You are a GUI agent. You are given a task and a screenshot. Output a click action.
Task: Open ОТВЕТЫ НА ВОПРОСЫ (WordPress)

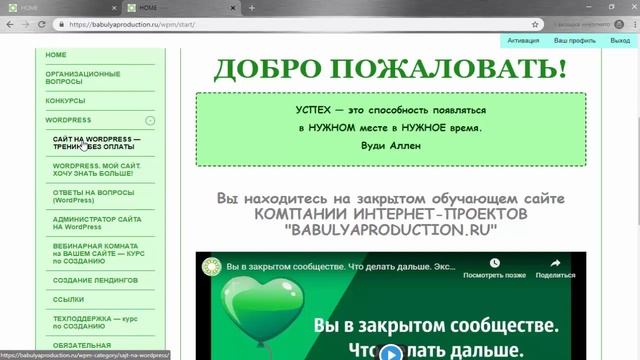tap(93, 196)
